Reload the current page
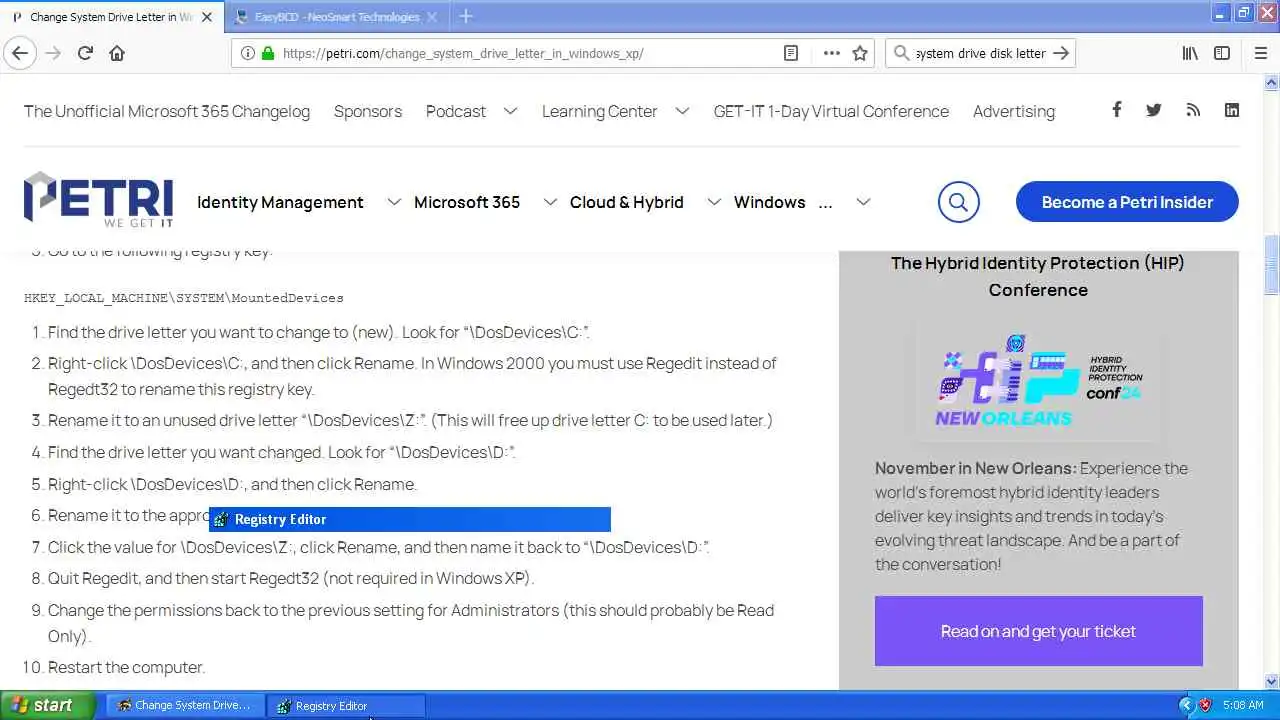Image resolution: width=1280 pixels, height=720 pixels. (85, 53)
